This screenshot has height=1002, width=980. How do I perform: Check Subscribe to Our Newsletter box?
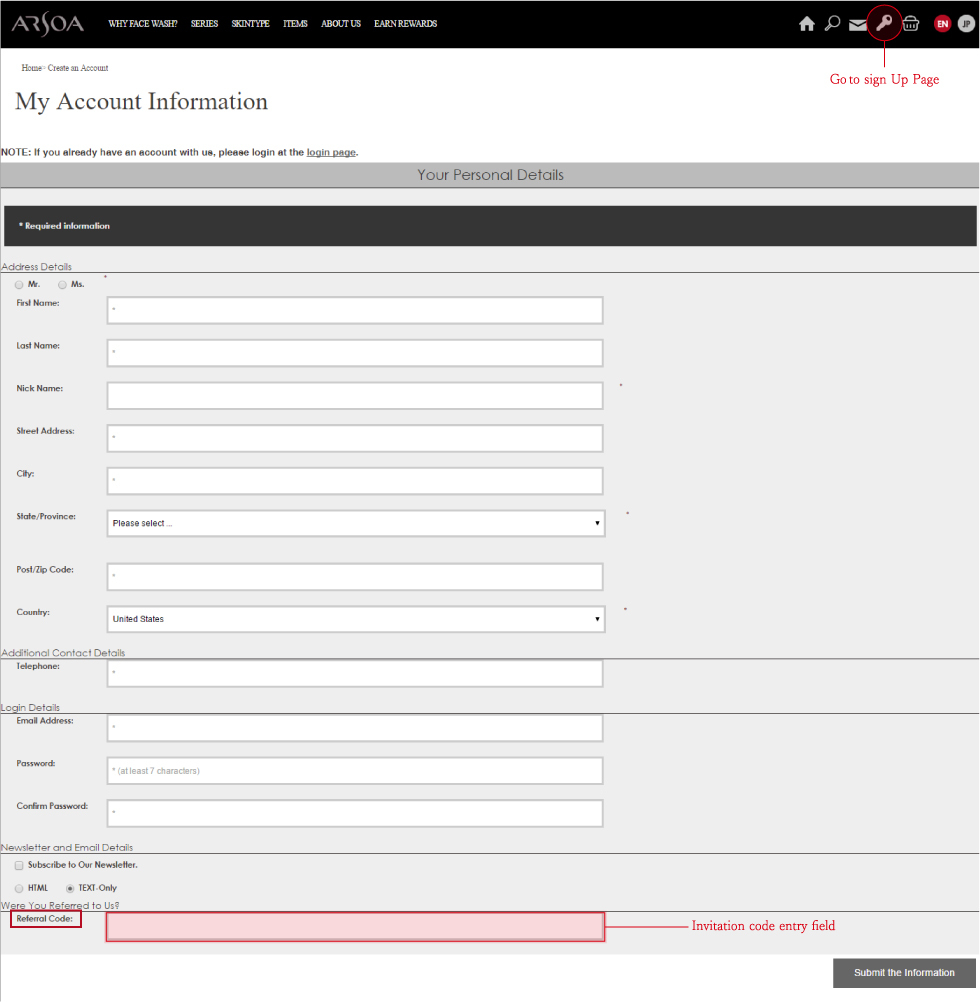coord(19,865)
